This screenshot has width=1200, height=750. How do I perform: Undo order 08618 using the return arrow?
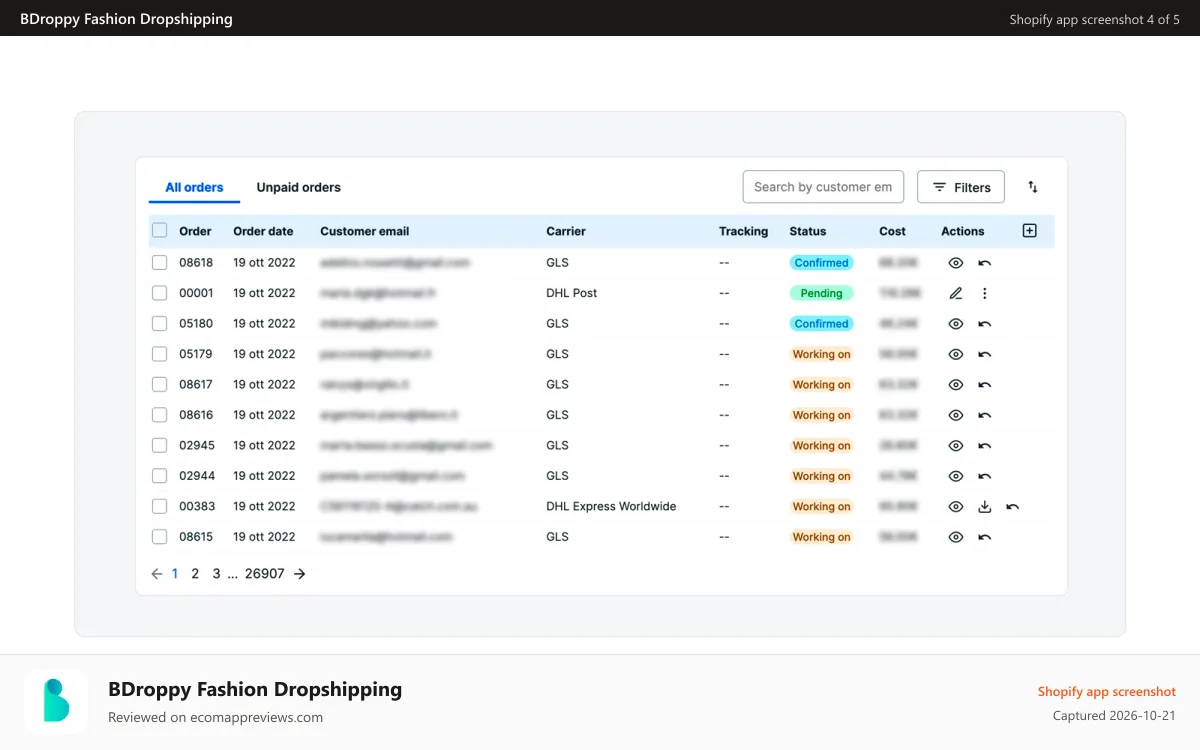point(984,263)
